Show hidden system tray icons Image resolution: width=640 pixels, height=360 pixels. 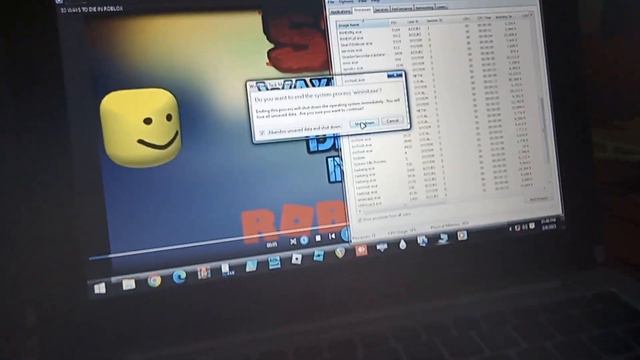pyautogui.click(x=510, y=229)
